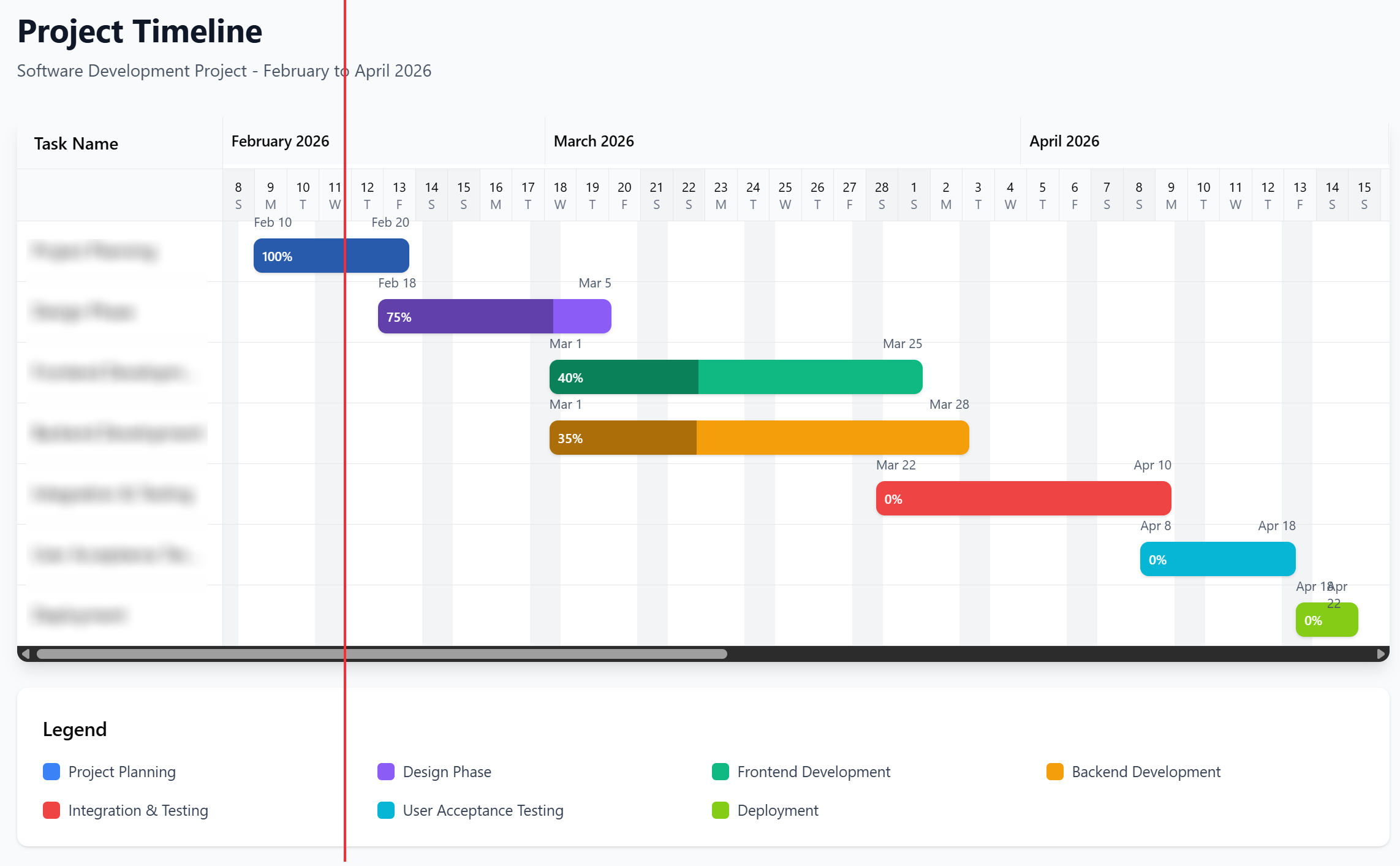This screenshot has width=1400, height=866.
Task: Select the red 0% task bar
Action: coord(1023,498)
